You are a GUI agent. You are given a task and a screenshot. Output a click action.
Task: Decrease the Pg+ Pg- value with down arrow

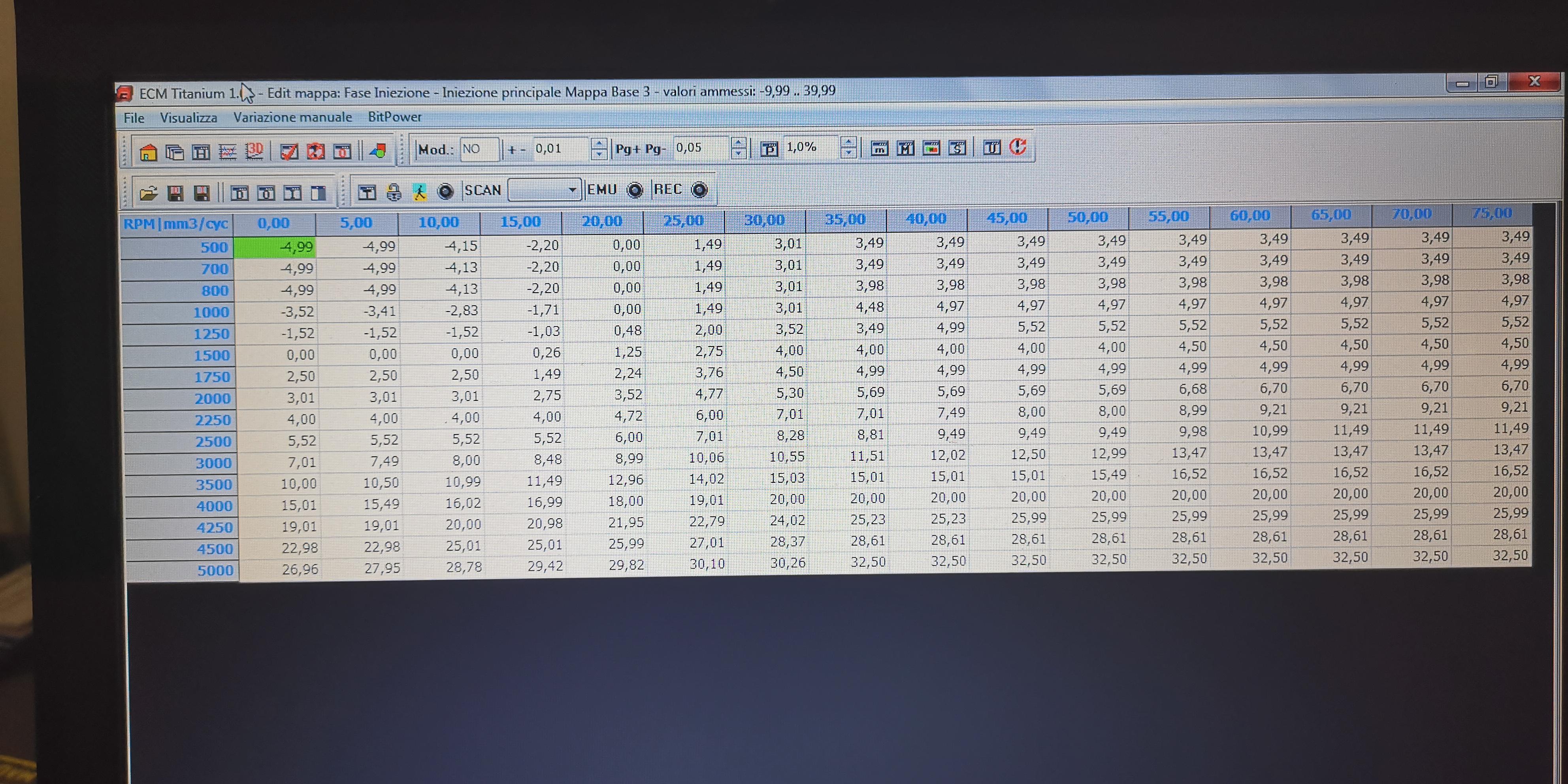(738, 153)
